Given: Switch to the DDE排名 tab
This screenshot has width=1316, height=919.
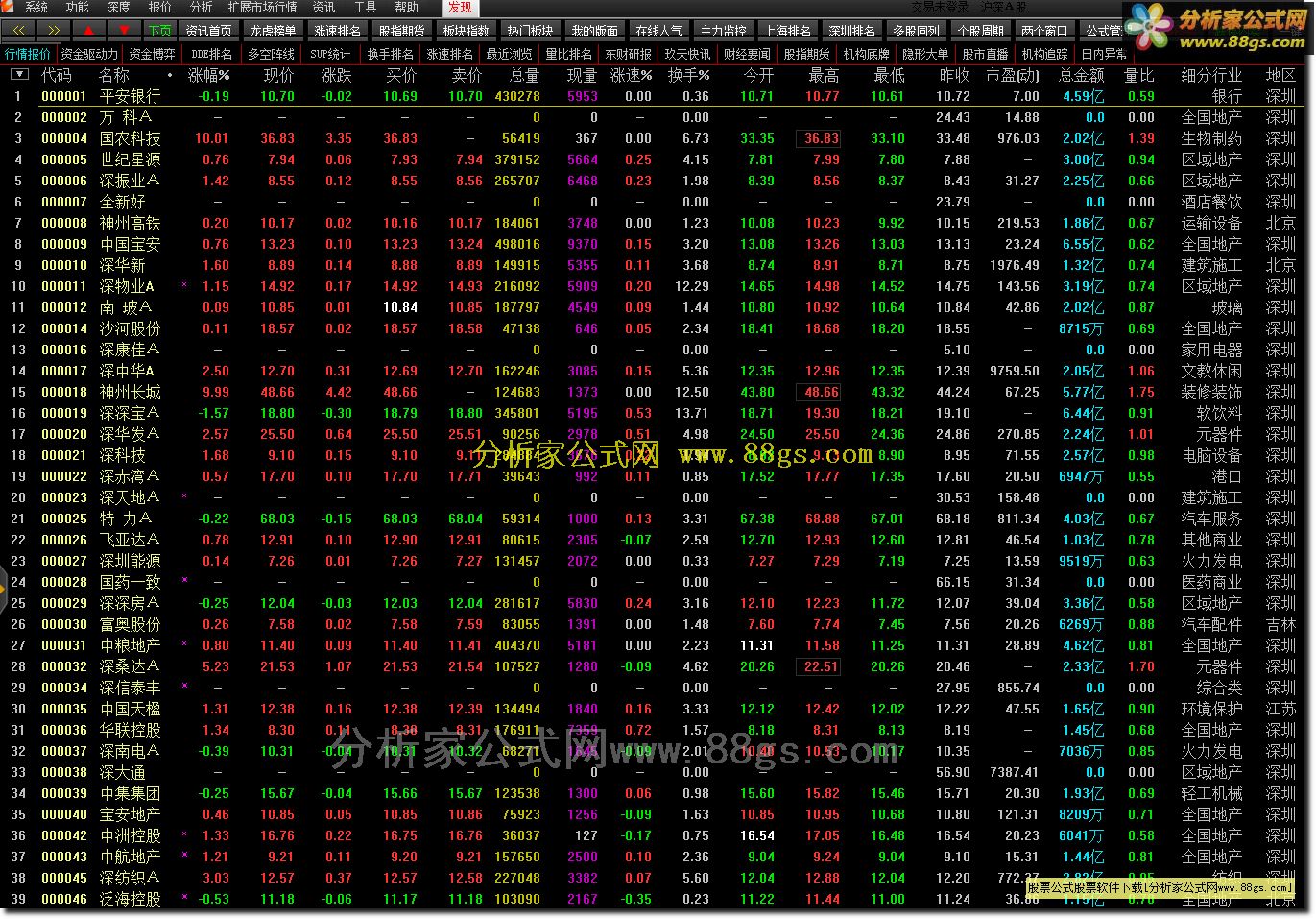Looking at the screenshot, I should (212, 54).
